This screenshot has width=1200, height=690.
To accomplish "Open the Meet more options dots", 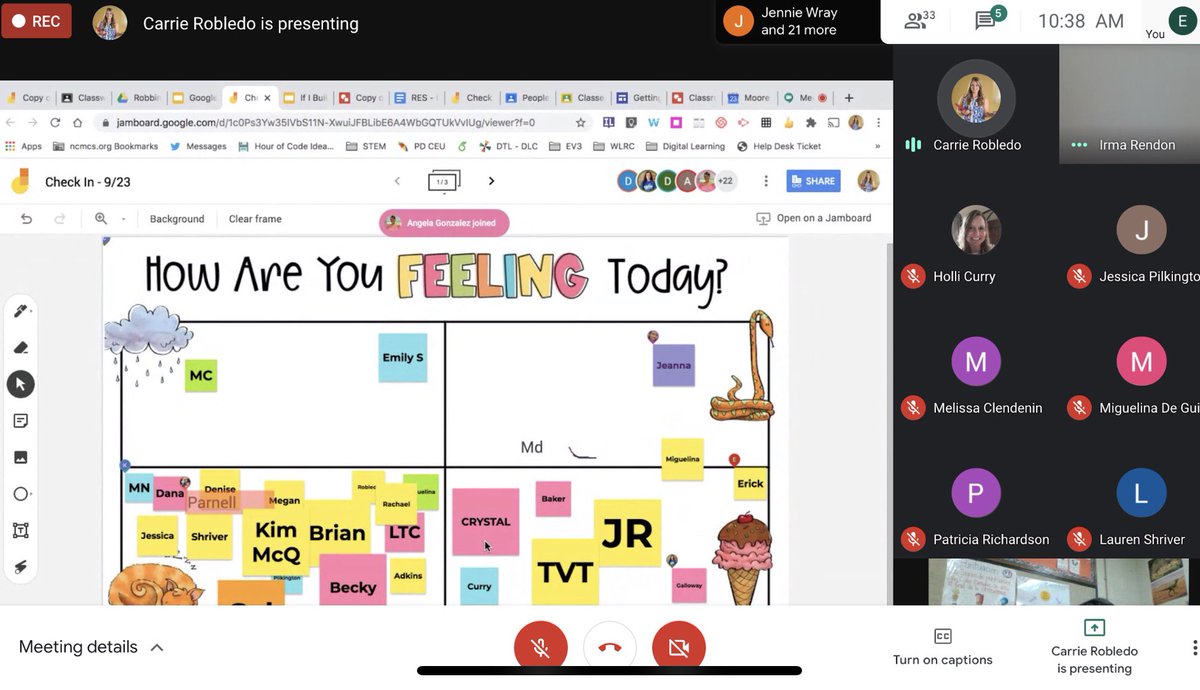I will (x=1194, y=648).
